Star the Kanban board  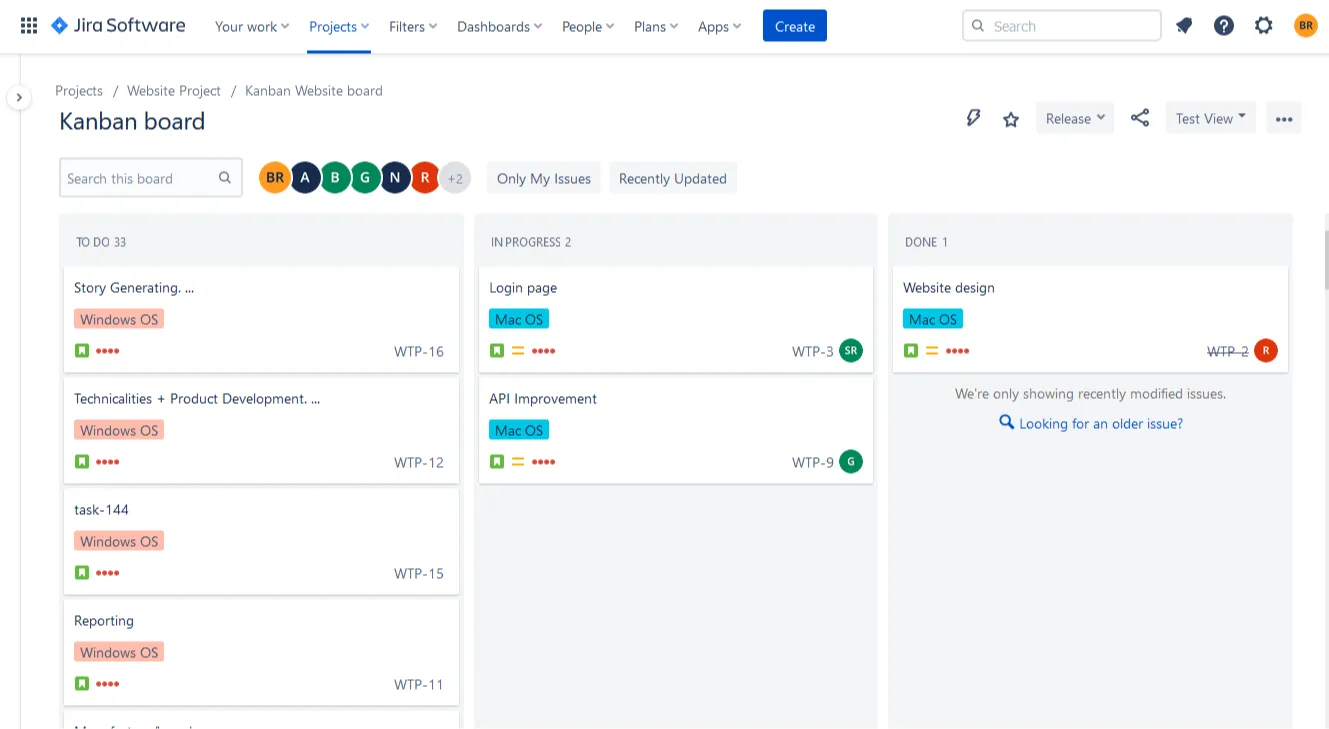[1010, 118]
